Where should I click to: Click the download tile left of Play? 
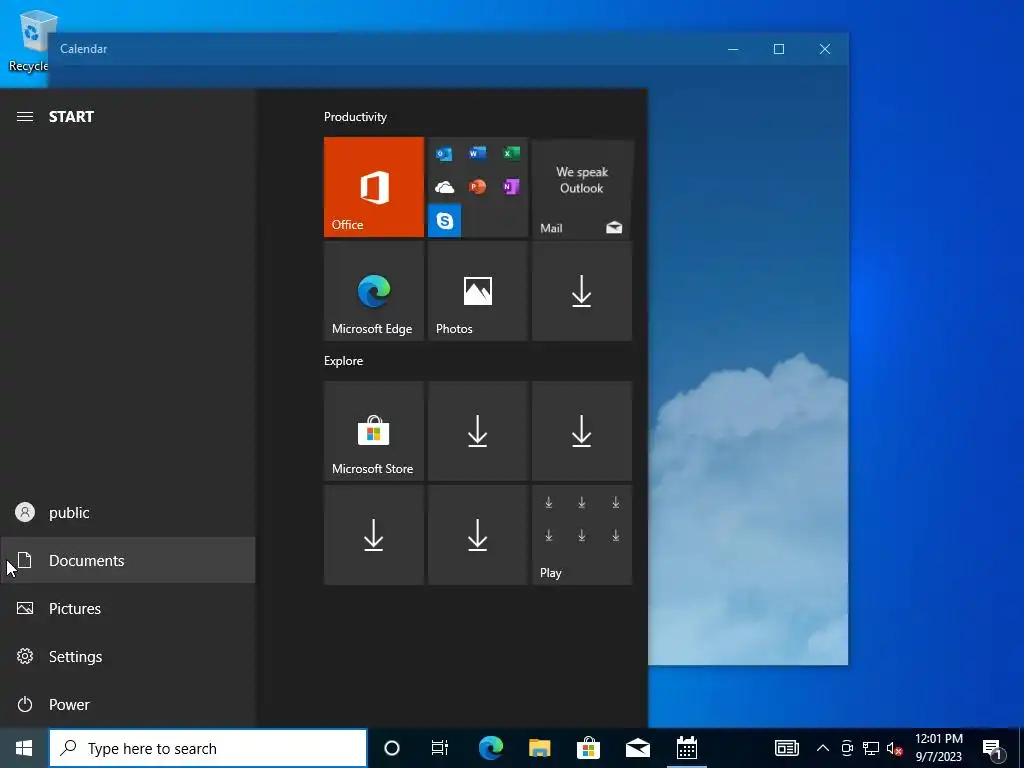coord(477,535)
